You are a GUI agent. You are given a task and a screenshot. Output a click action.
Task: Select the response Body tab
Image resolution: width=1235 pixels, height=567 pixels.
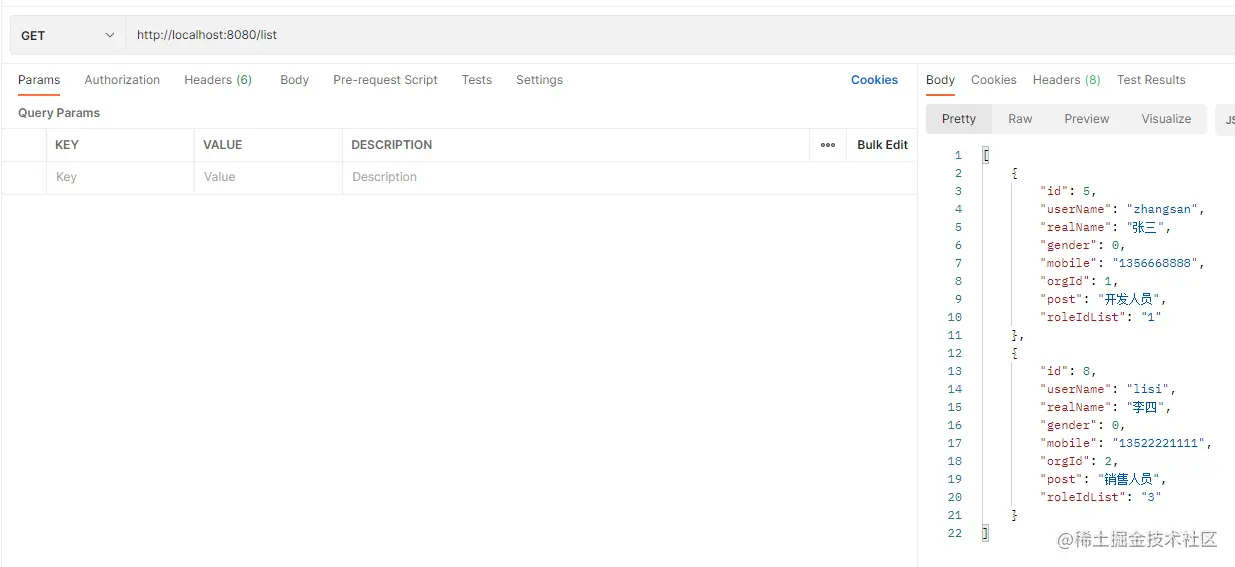pos(940,80)
